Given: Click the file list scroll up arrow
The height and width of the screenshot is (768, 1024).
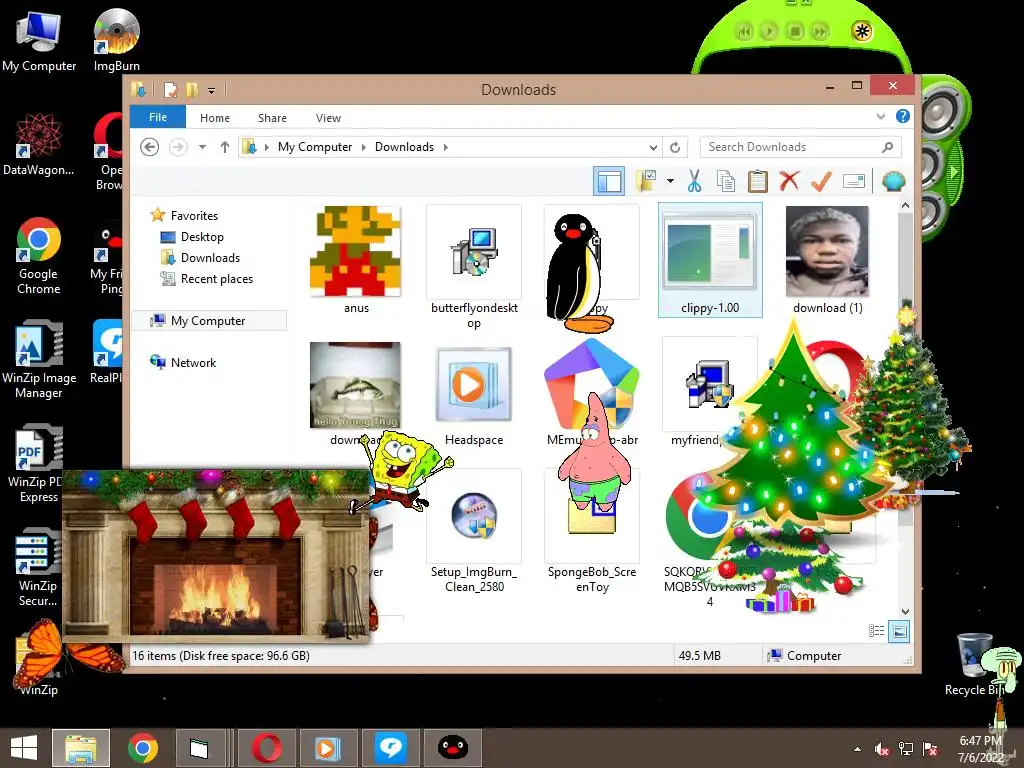Looking at the screenshot, I should [x=905, y=205].
